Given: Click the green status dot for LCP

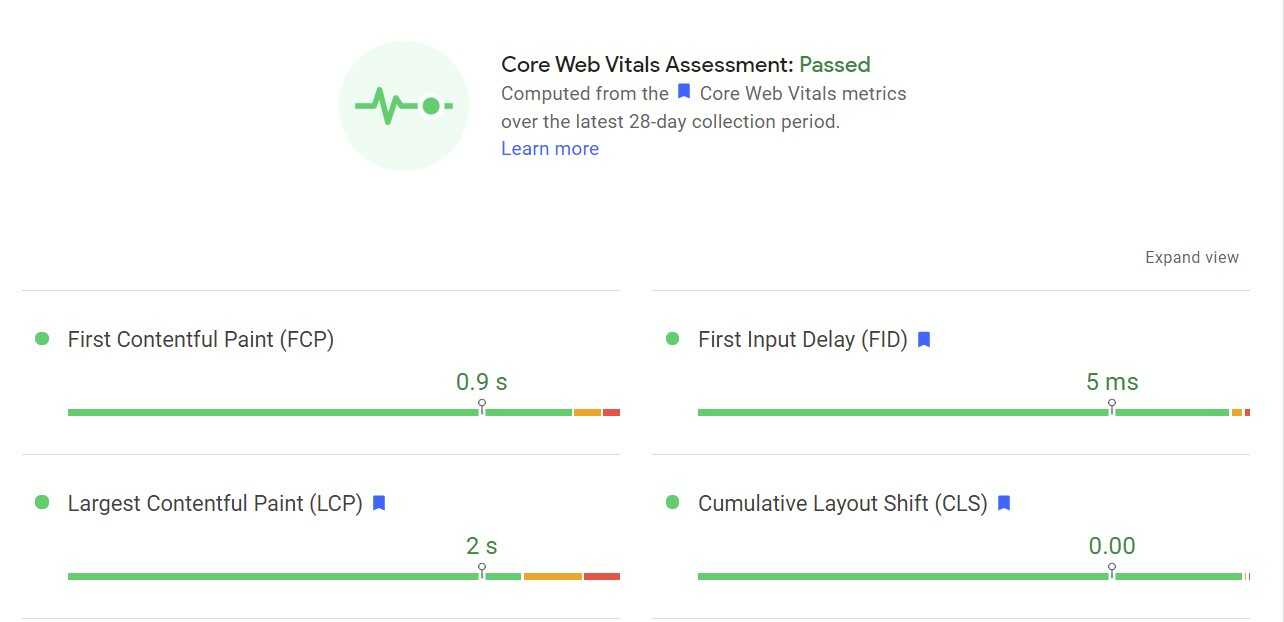Looking at the screenshot, I should coord(42,502).
